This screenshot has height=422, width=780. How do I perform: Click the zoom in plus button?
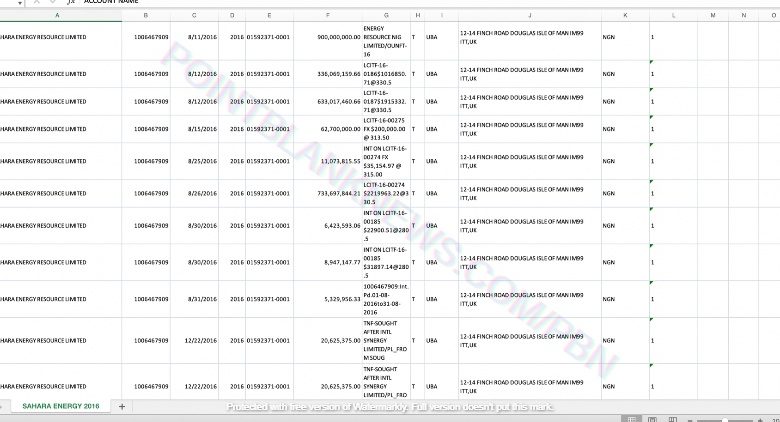pyautogui.click(x=760, y=421)
